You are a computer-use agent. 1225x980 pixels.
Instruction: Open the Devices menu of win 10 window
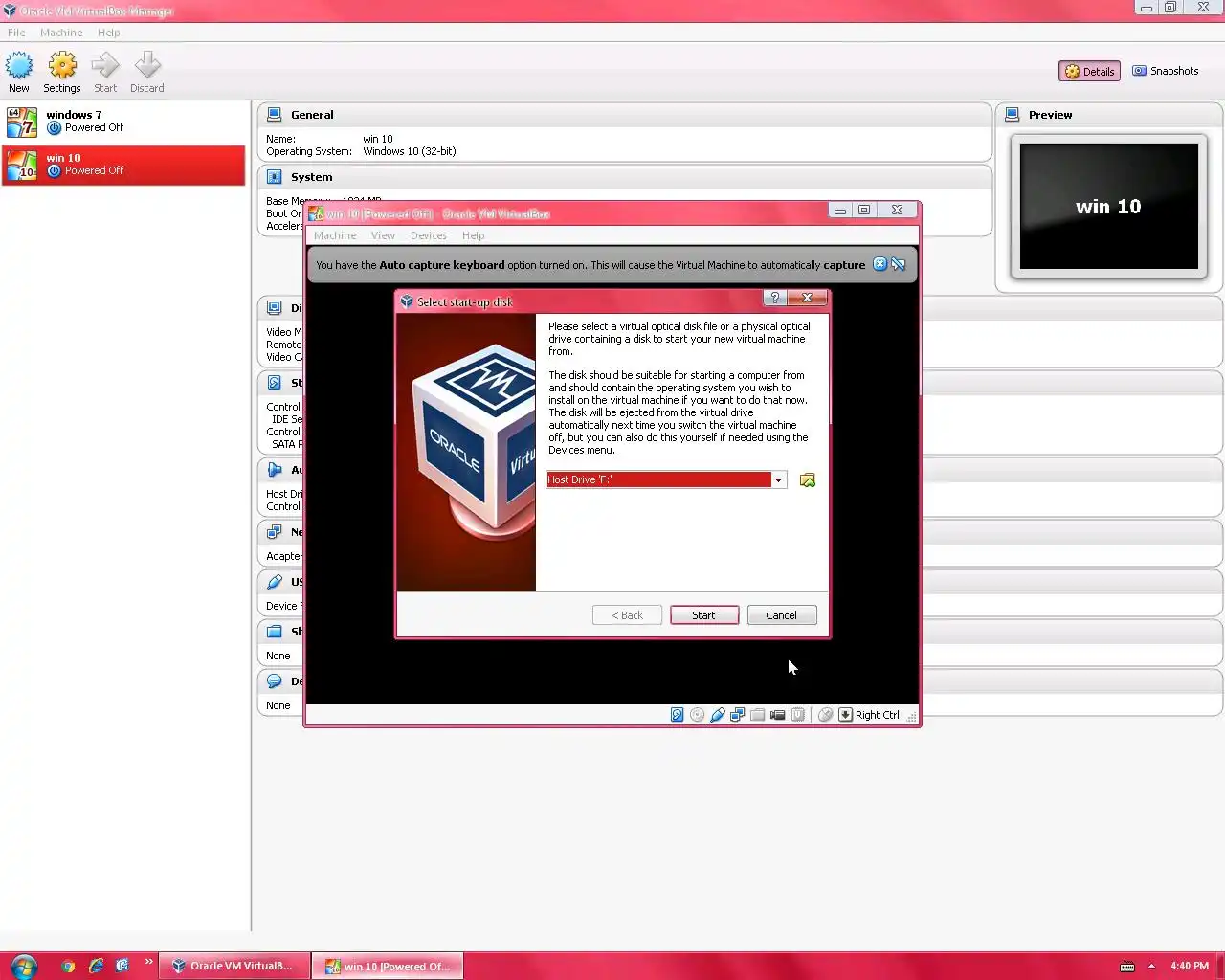coord(429,235)
